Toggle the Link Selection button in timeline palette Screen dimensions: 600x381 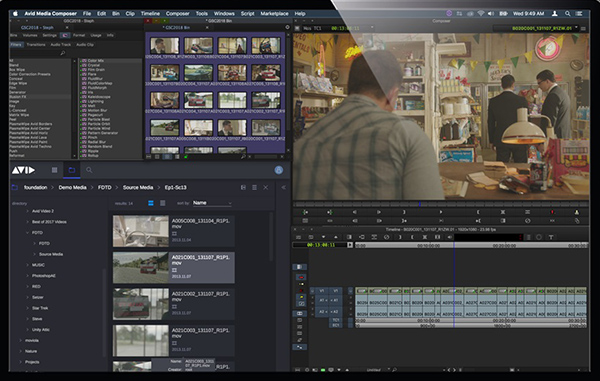[x=300, y=313]
